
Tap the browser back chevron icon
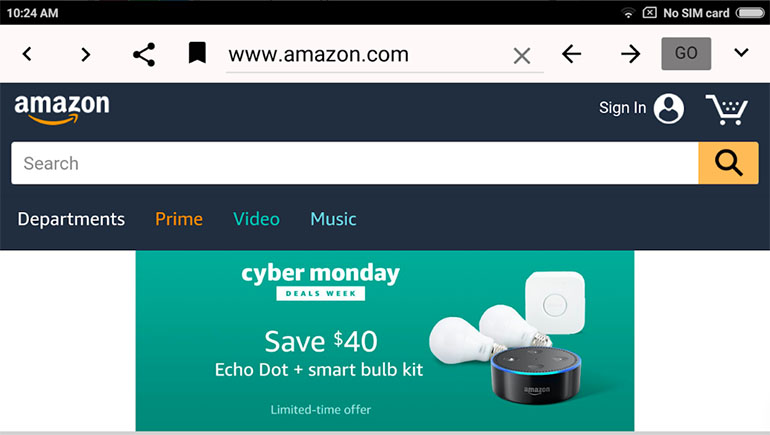28,54
